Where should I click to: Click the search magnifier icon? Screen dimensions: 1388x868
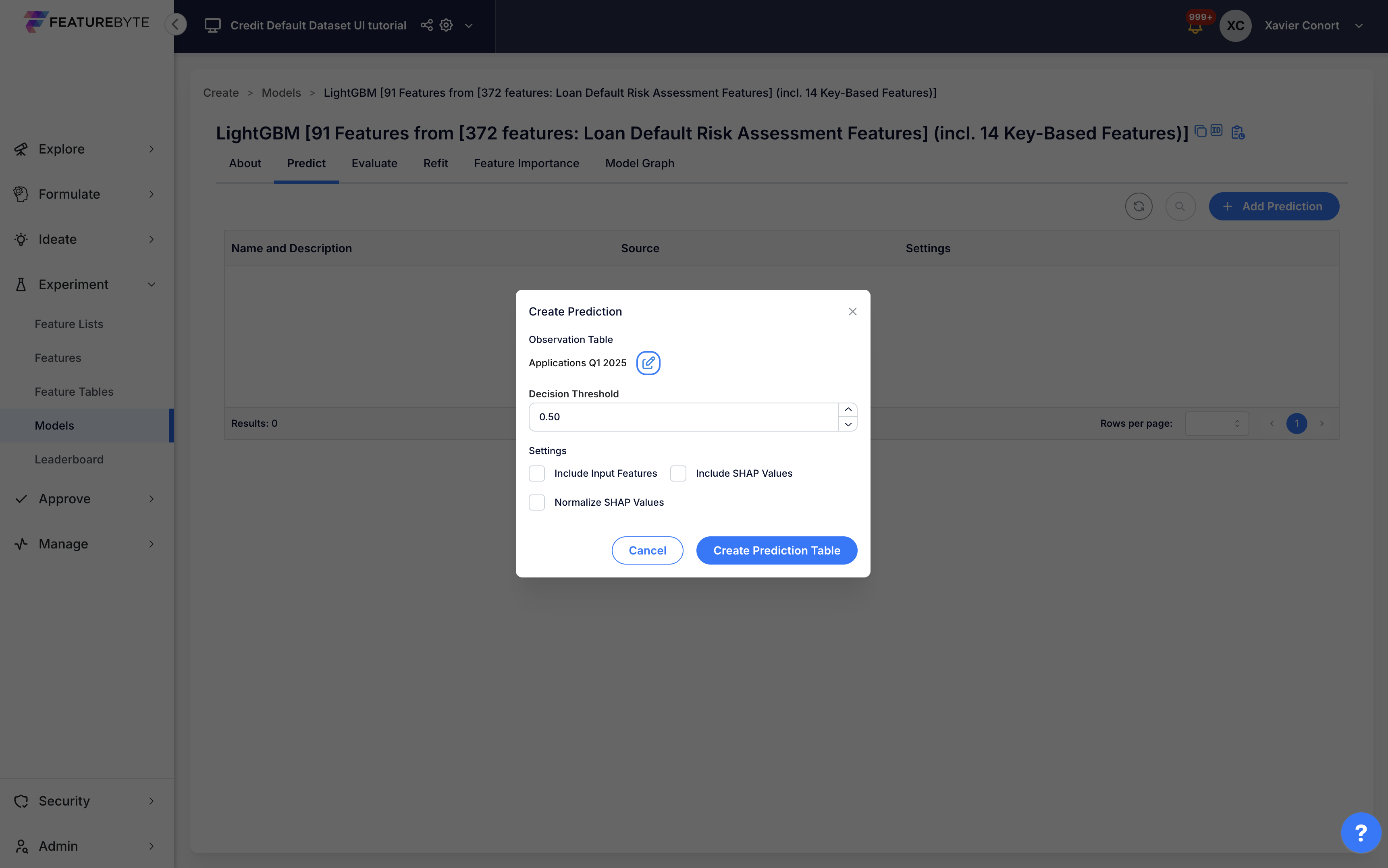[x=1180, y=206]
